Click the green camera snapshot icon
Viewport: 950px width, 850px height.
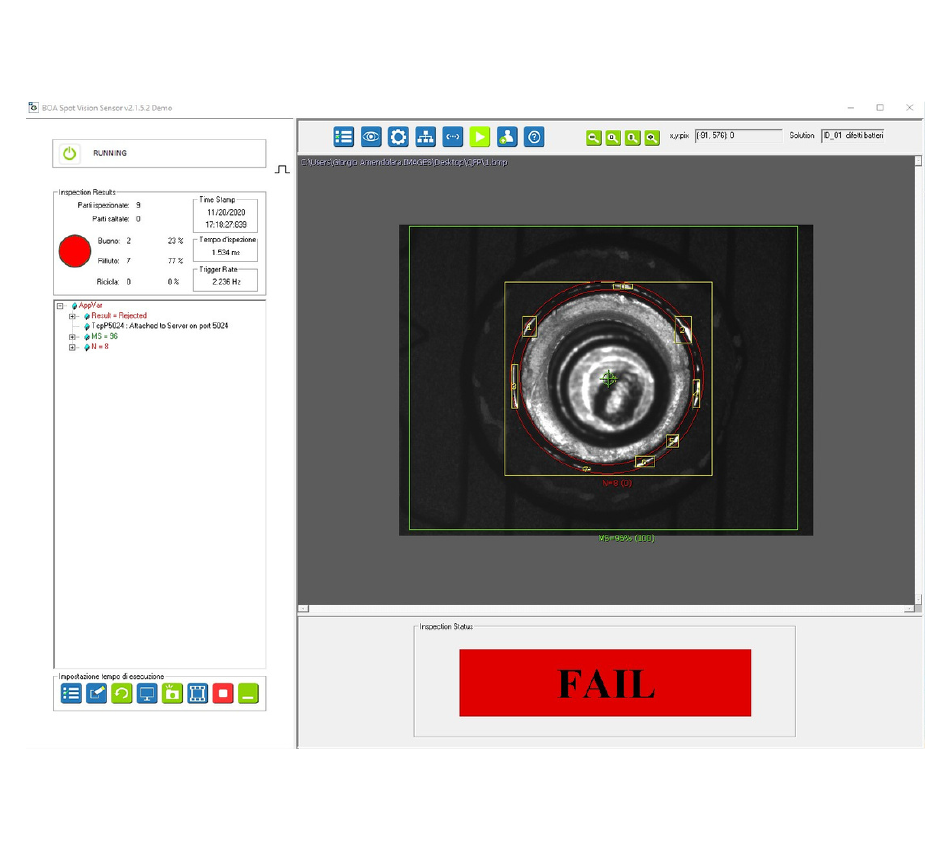click(x=172, y=693)
